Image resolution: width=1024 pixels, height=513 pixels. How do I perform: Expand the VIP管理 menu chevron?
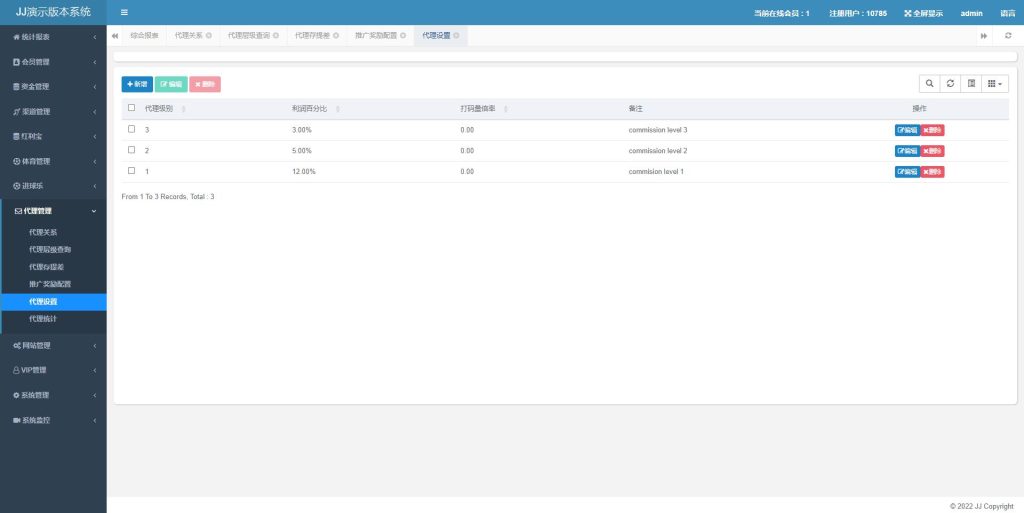pyautogui.click(x=95, y=371)
